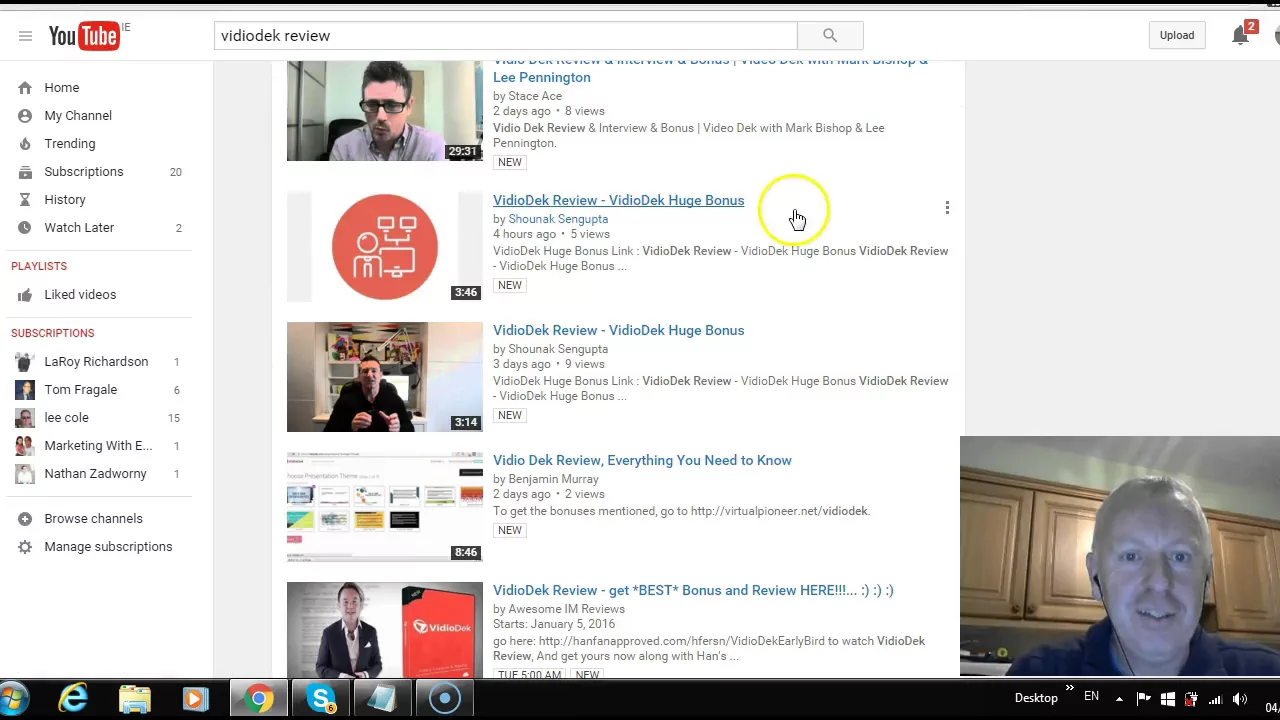The width and height of the screenshot is (1280, 720).
Task: Click the volume speaker tray icon
Action: click(x=1240, y=699)
